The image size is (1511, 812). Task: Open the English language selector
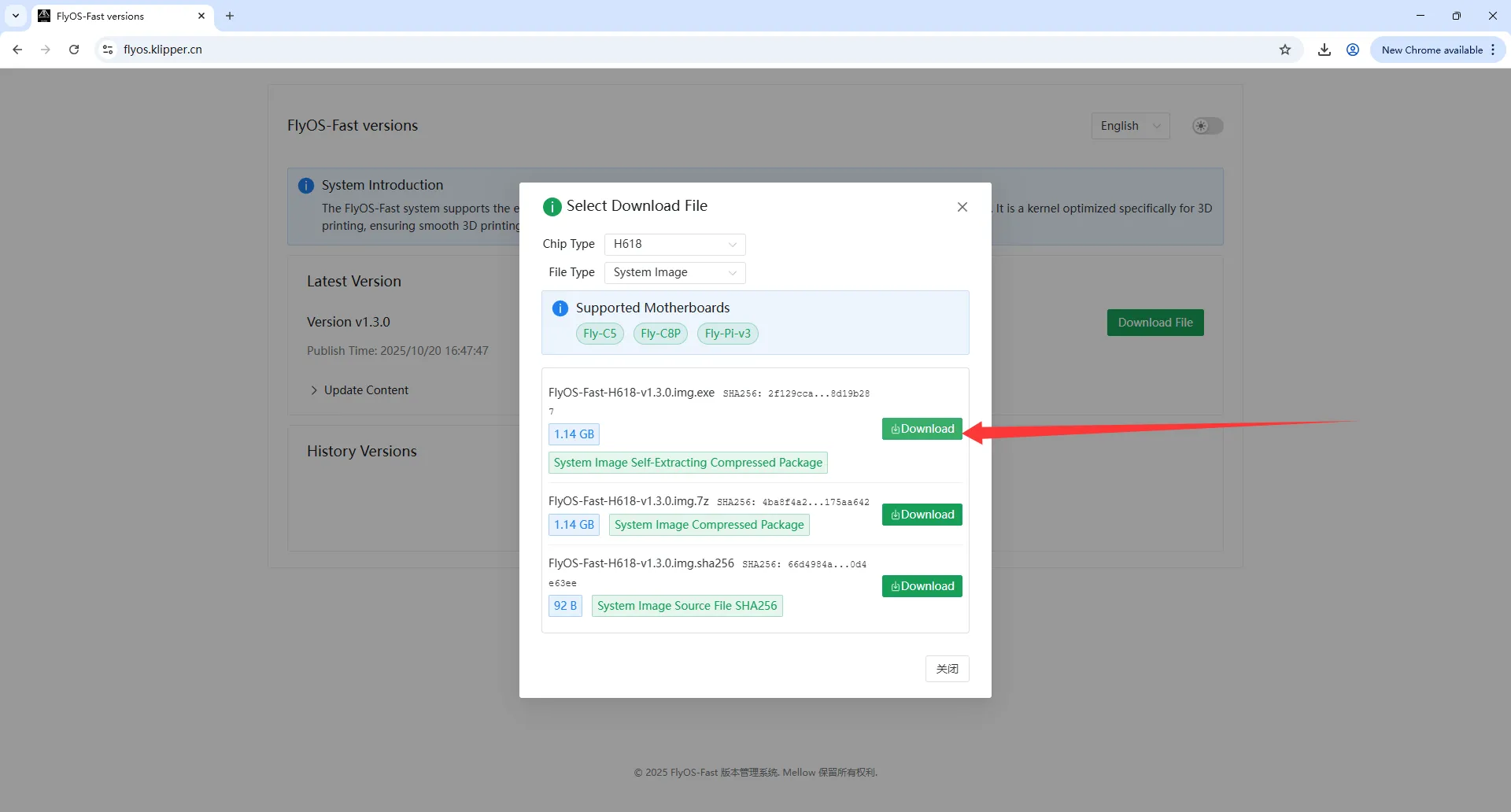pyautogui.click(x=1129, y=126)
